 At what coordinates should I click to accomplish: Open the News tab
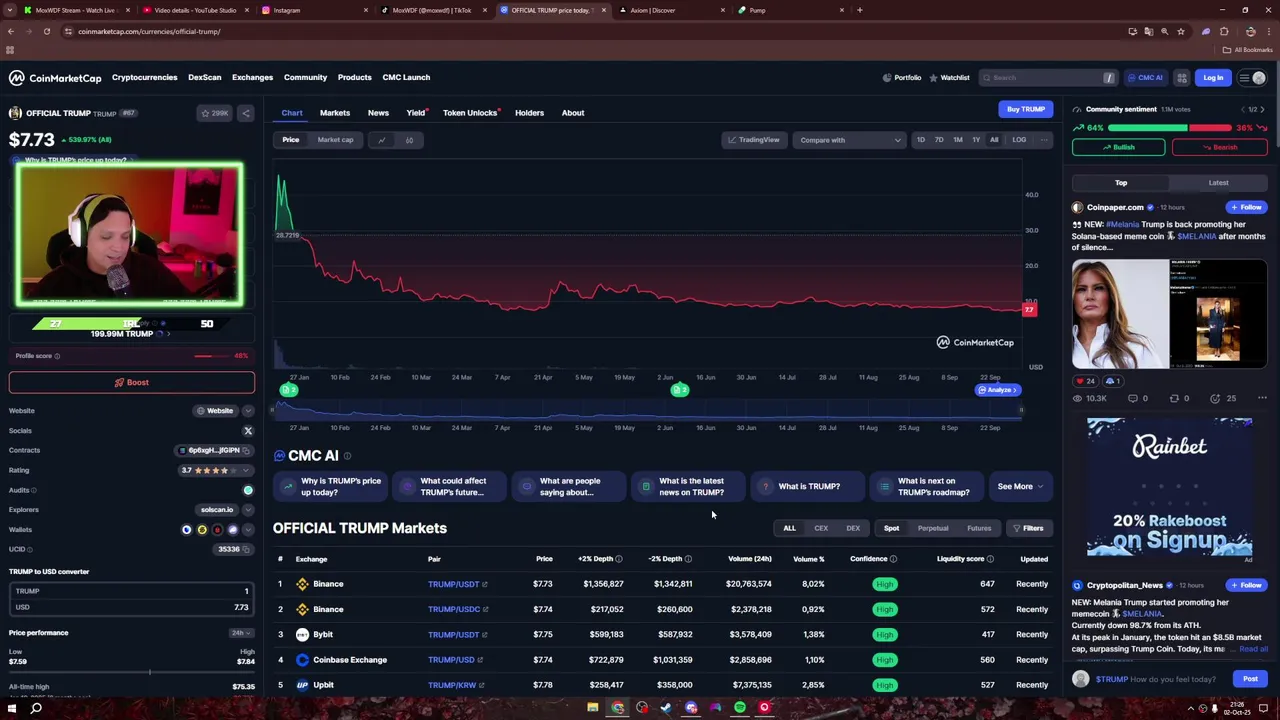378,113
